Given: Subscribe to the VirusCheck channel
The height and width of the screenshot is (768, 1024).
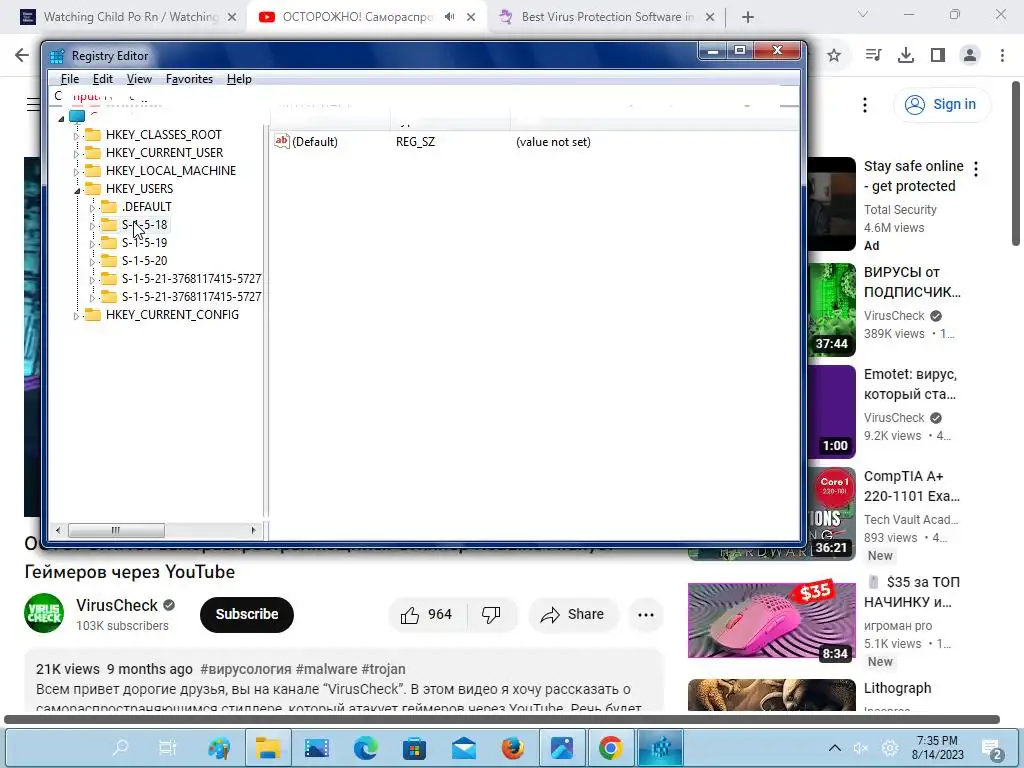Looking at the screenshot, I should click(247, 615).
